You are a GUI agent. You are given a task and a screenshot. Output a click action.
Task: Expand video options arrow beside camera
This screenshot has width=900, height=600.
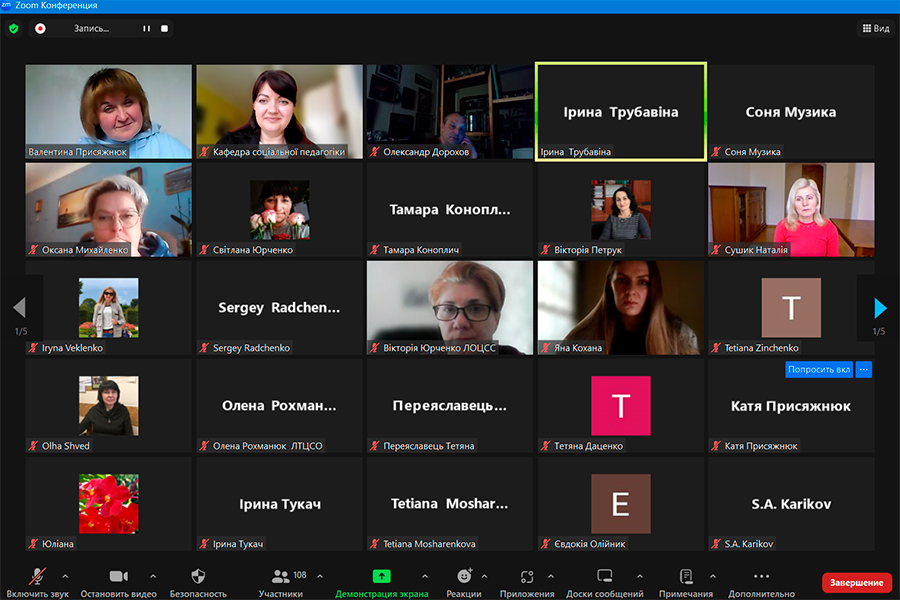tap(153, 576)
